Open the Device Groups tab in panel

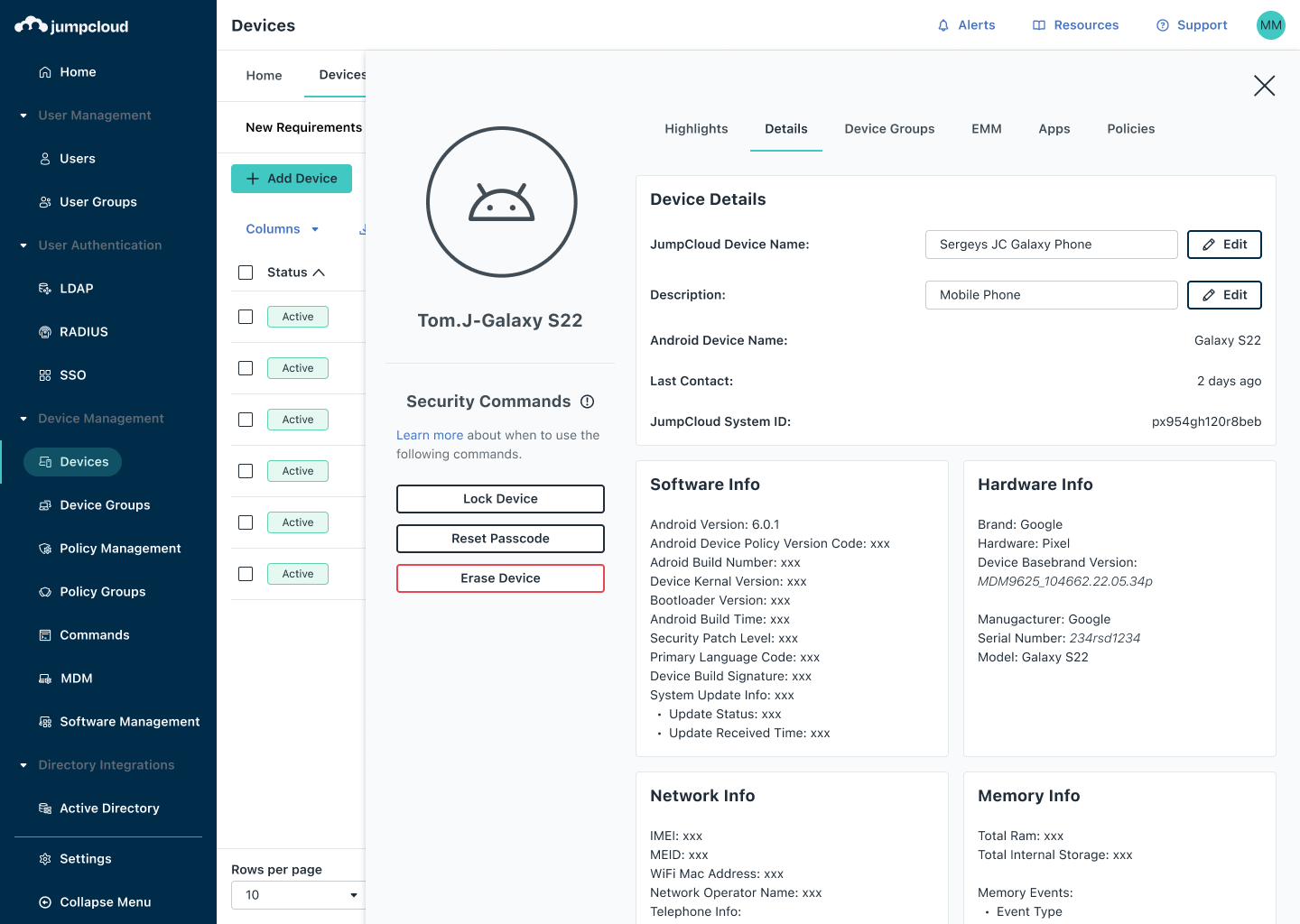(x=889, y=129)
